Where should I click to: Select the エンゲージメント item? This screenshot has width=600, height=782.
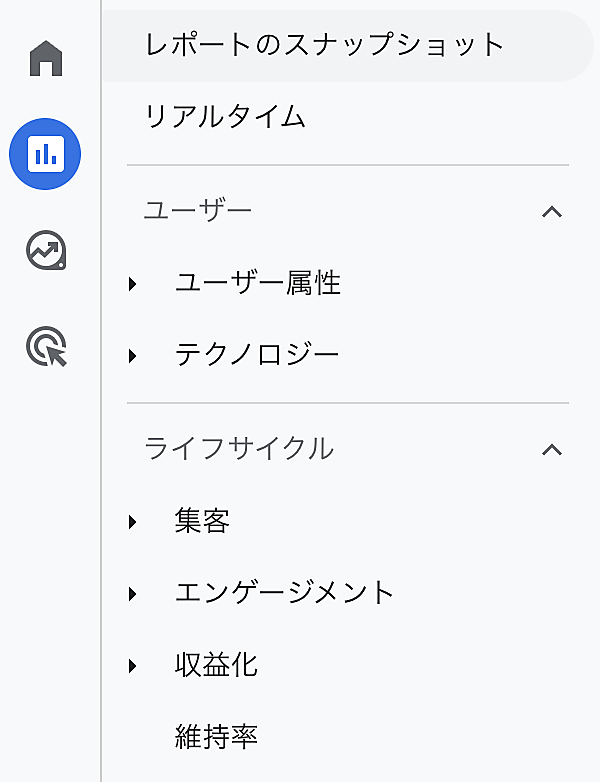pyautogui.click(x=285, y=593)
